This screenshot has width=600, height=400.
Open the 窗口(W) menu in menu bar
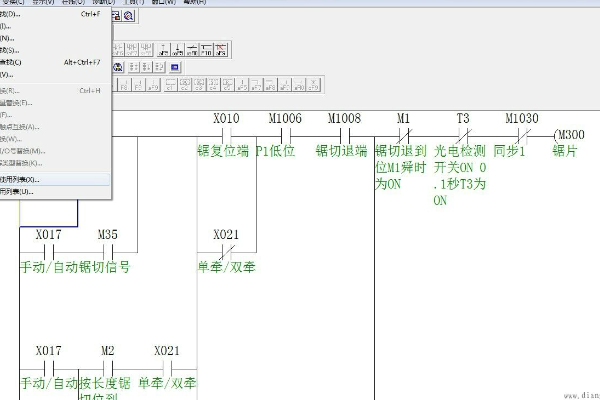click(186, 3)
